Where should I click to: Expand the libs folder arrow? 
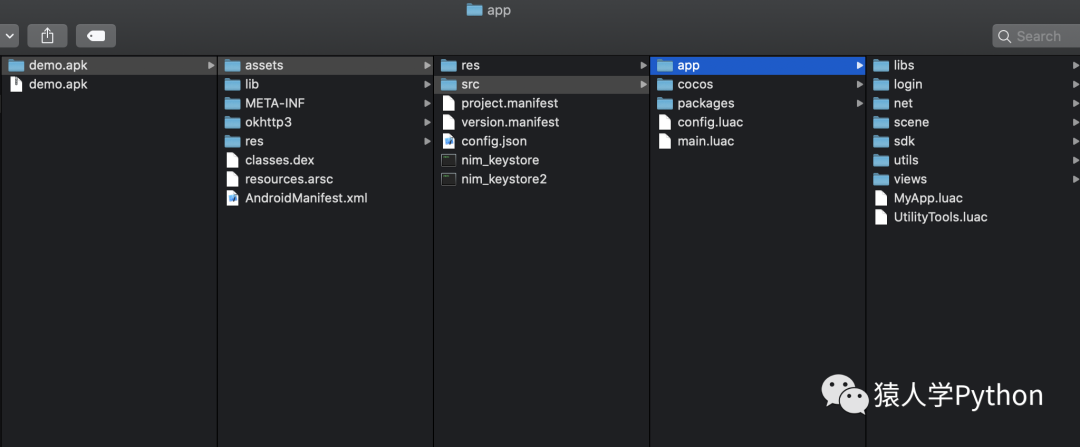pos(1075,65)
